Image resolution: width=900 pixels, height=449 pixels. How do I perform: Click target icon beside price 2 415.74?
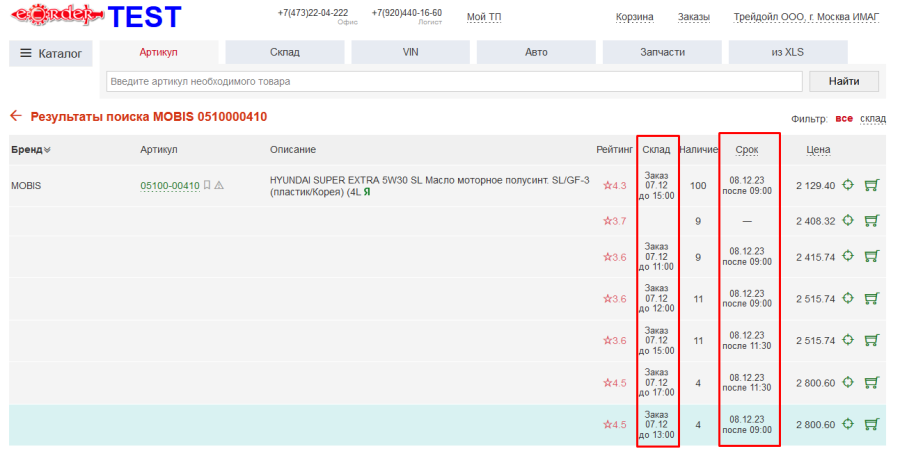tap(848, 257)
